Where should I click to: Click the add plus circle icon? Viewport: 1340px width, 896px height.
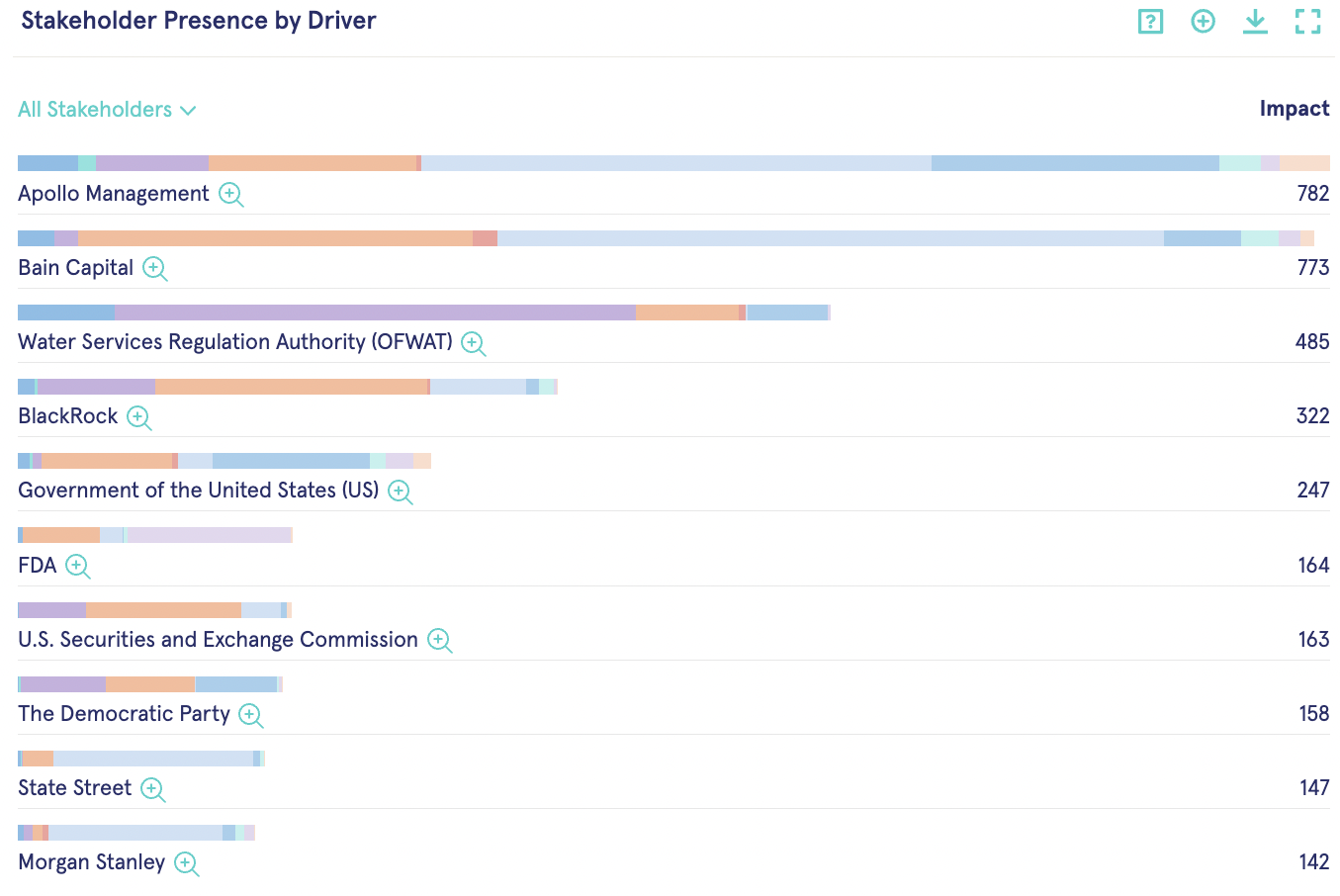click(1203, 22)
